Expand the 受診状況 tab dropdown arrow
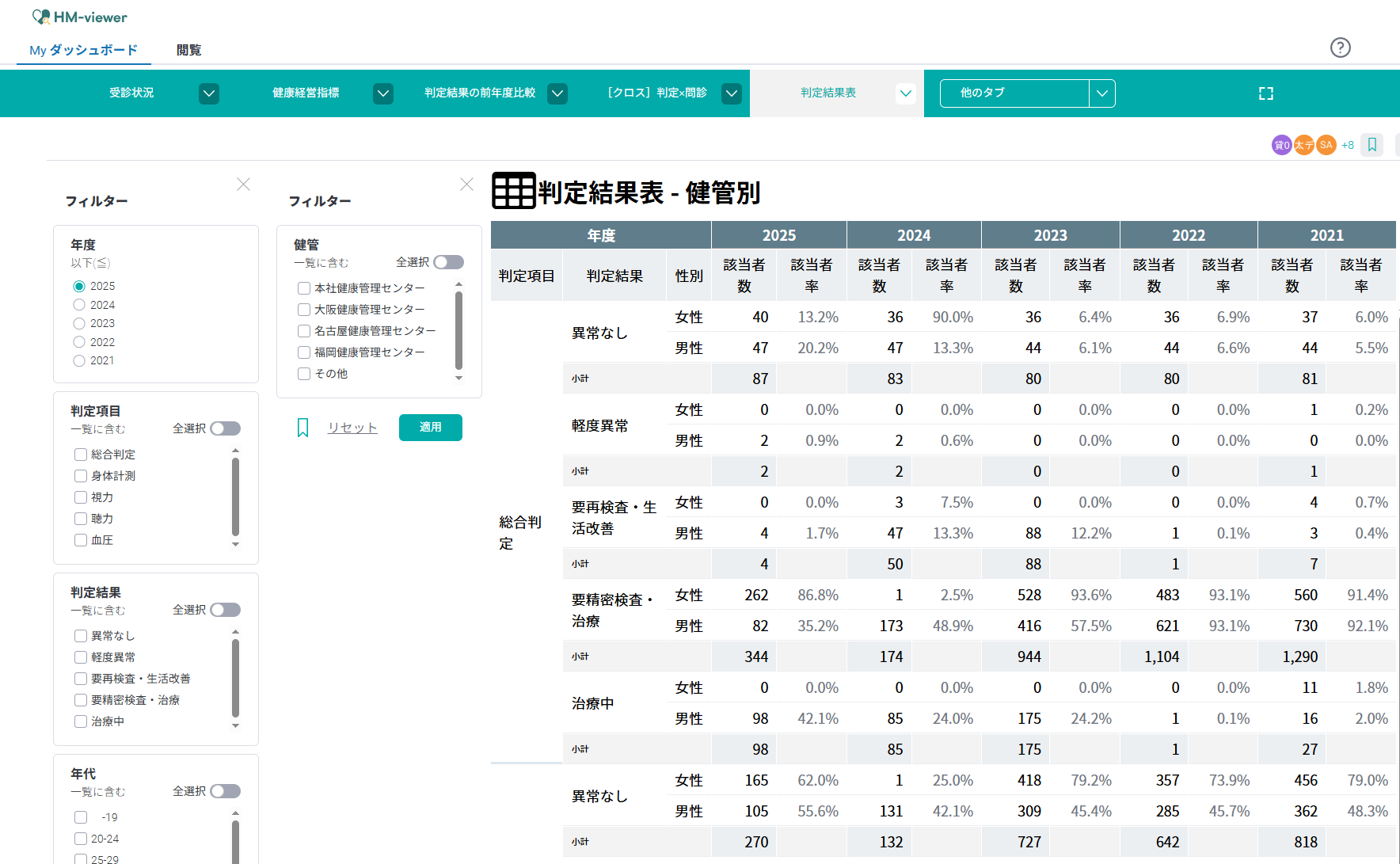 coord(209,93)
